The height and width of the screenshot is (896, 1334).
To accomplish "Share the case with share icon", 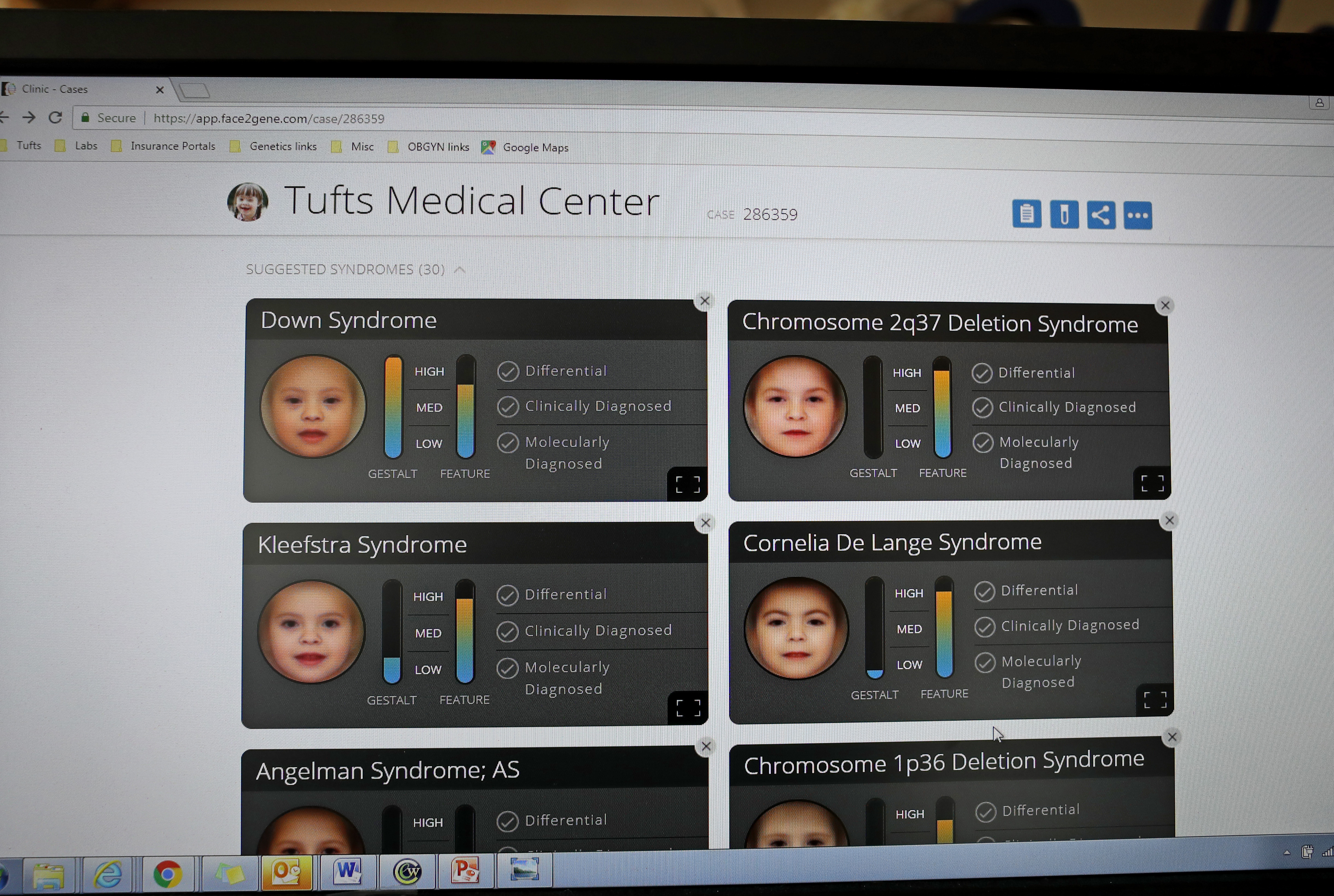I will click(x=1101, y=216).
